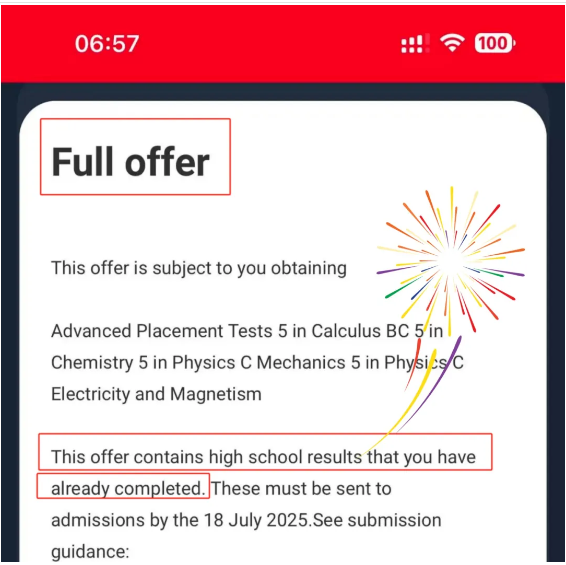This screenshot has height=565, width=566.
Task: Click the sentence 'This offer contains high school results'
Action: (x=206, y=457)
